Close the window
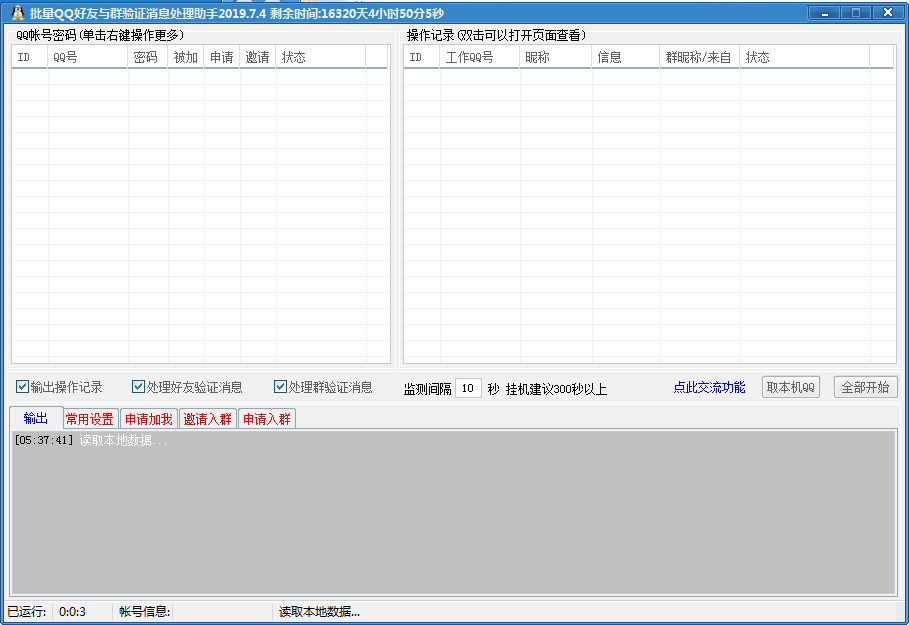 (888, 12)
